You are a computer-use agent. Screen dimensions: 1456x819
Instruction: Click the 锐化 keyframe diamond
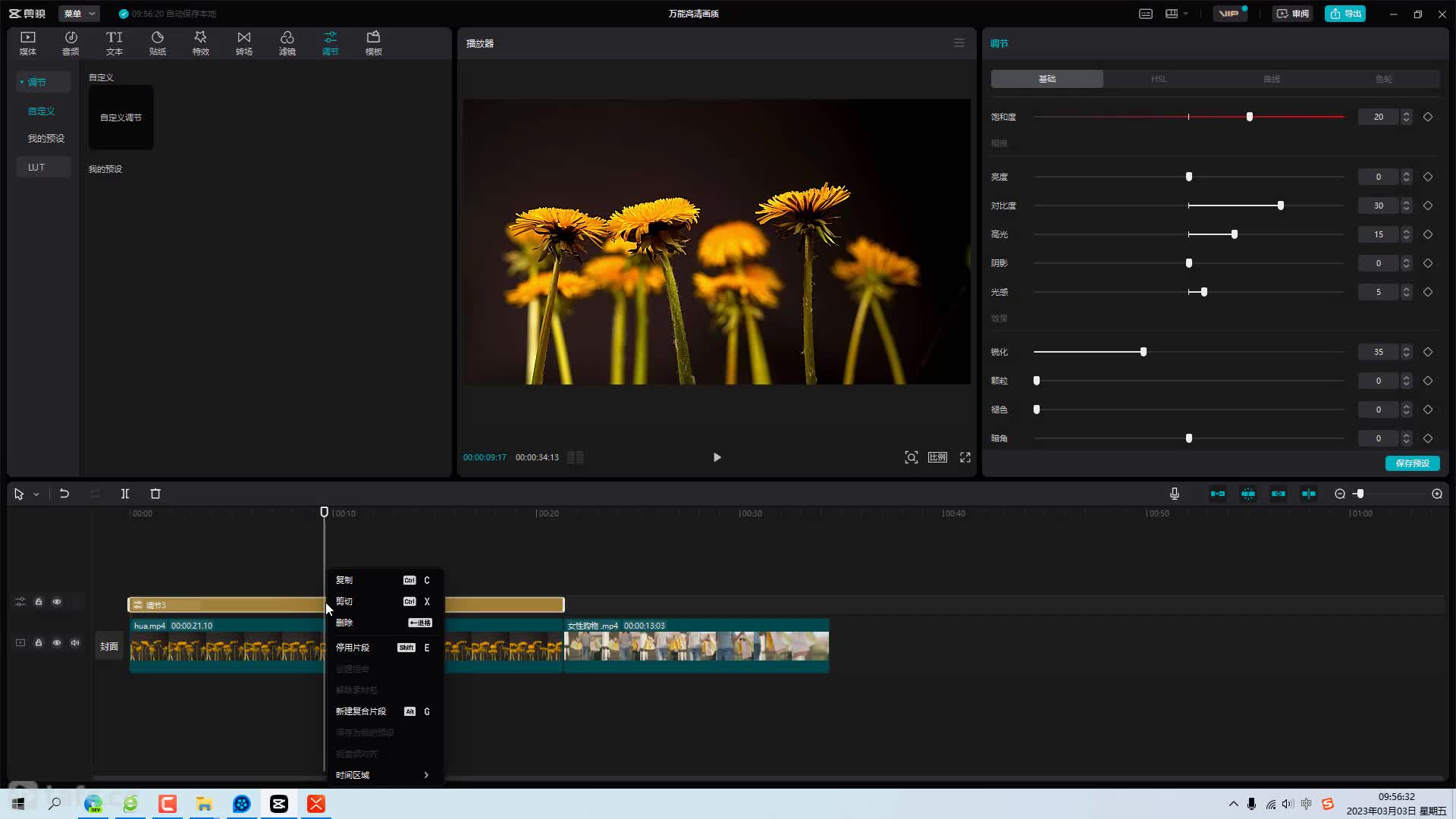click(x=1428, y=352)
